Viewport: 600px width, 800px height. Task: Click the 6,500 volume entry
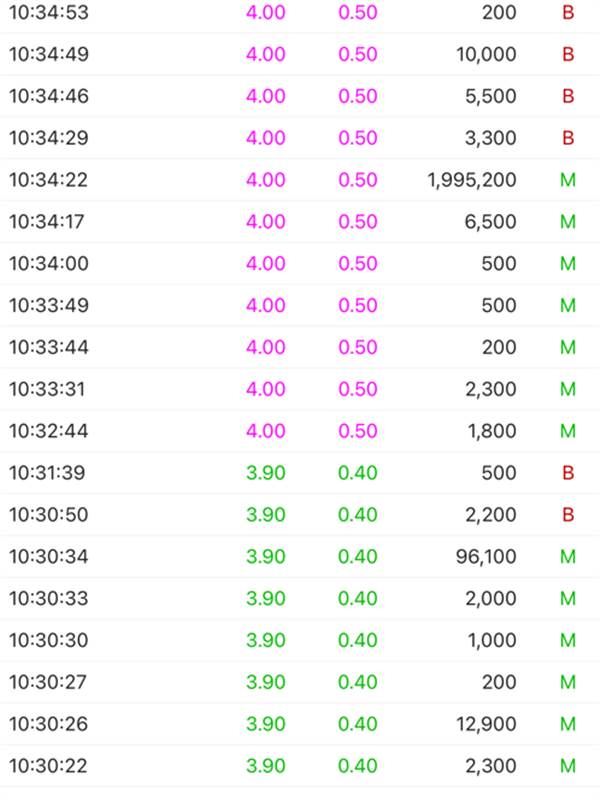tap(491, 222)
